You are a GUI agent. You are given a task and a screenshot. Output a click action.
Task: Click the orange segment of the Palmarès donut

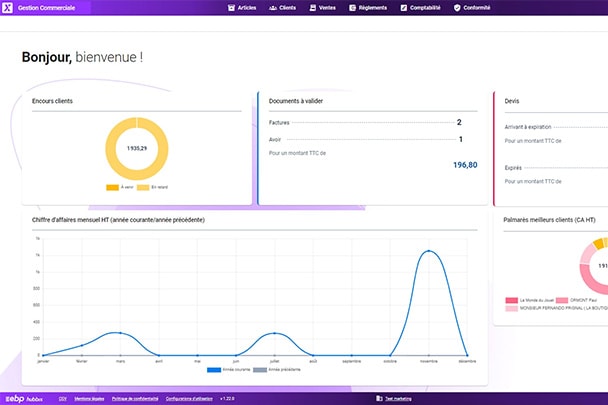599,244
